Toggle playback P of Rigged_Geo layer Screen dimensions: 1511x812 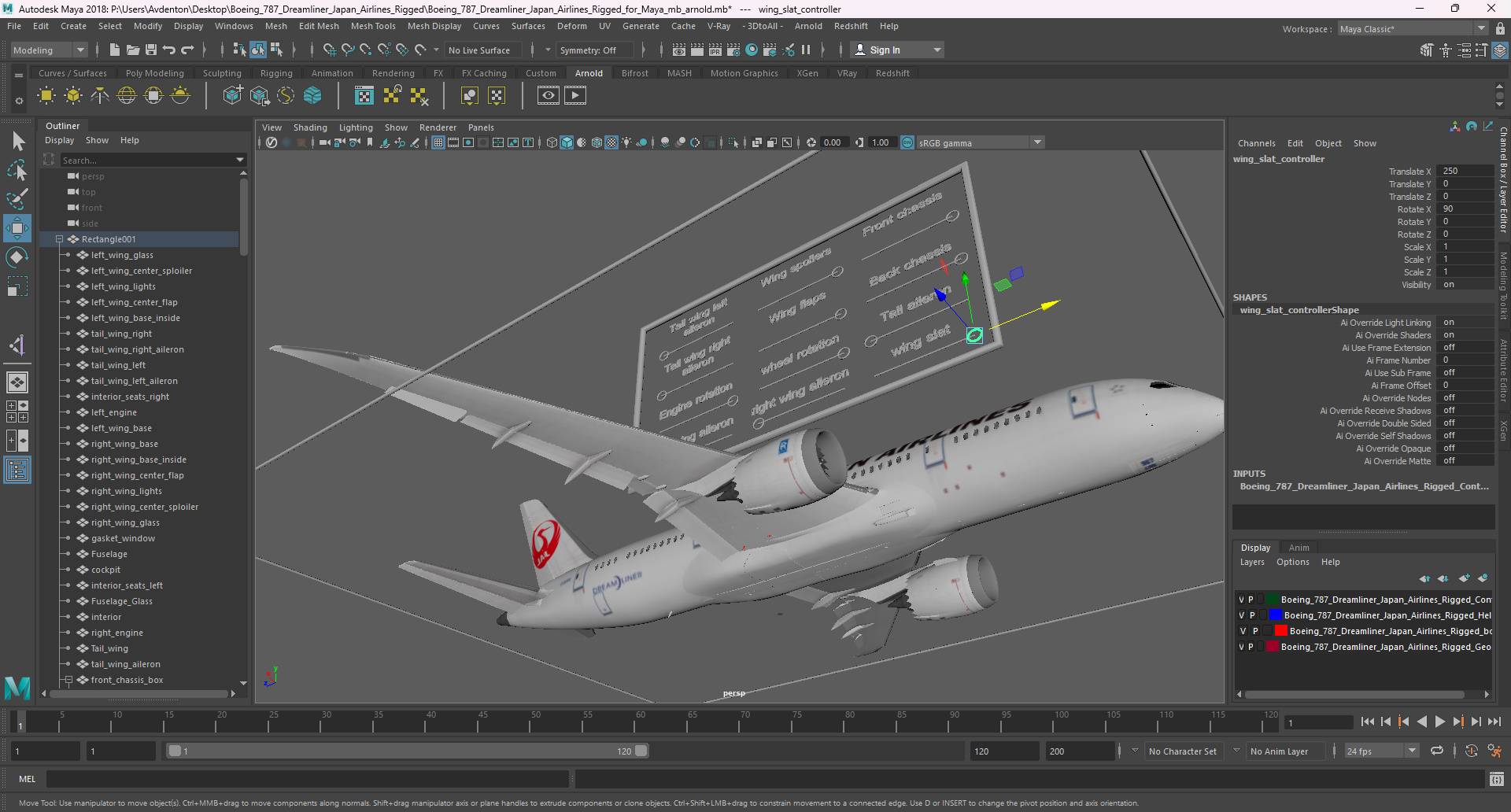(x=1251, y=647)
